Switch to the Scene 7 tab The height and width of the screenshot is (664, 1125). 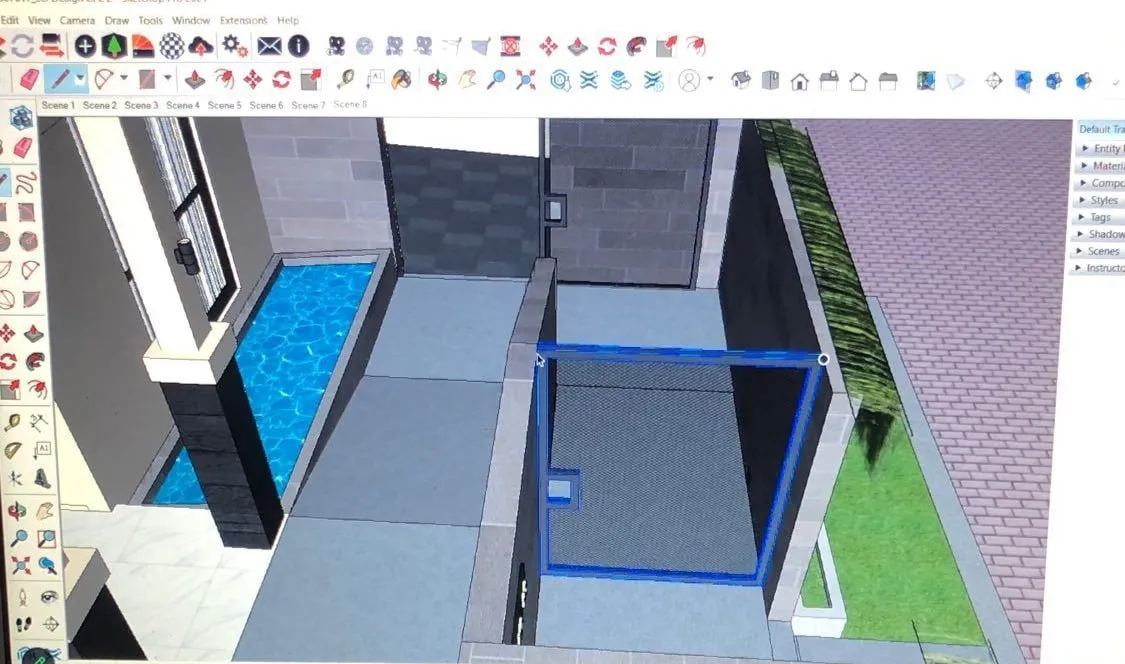pyautogui.click(x=308, y=105)
